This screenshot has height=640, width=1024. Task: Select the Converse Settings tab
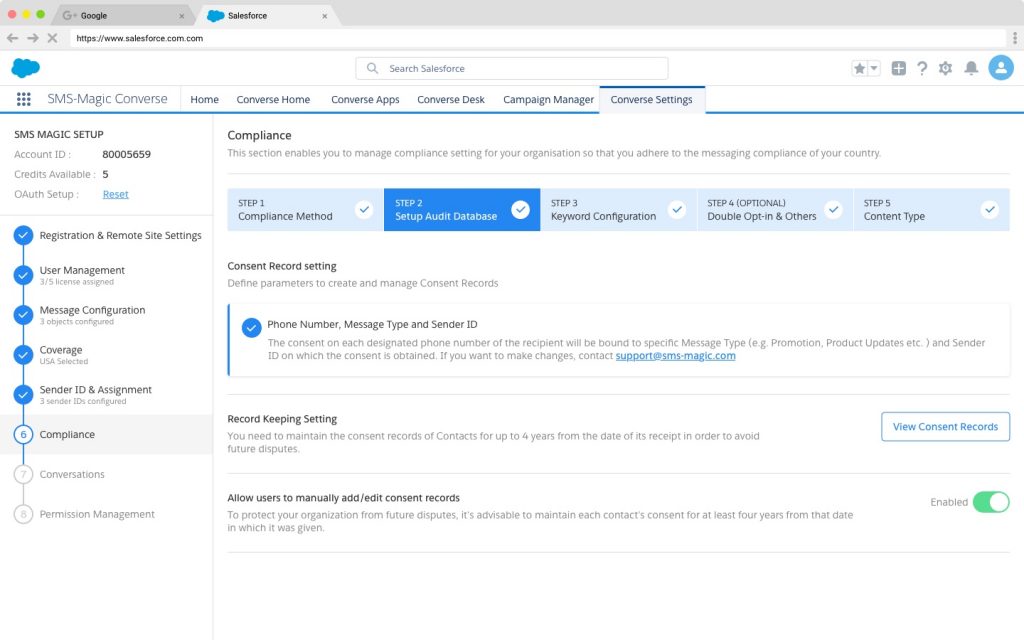tap(651, 99)
